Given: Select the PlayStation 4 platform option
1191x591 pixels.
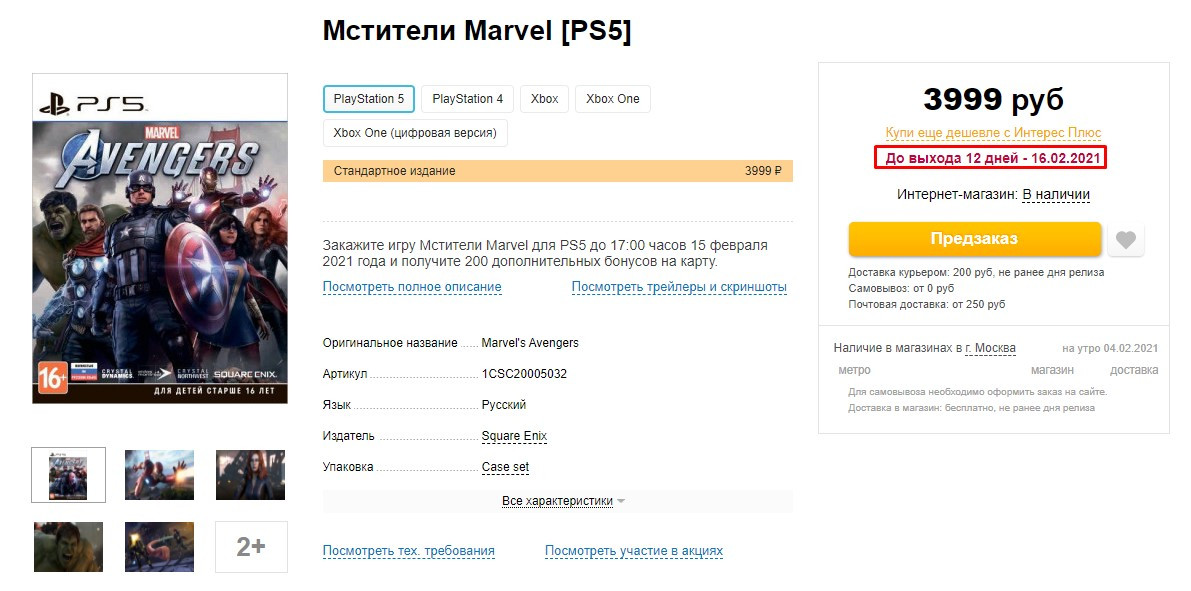Looking at the screenshot, I should (x=468, y=99).
